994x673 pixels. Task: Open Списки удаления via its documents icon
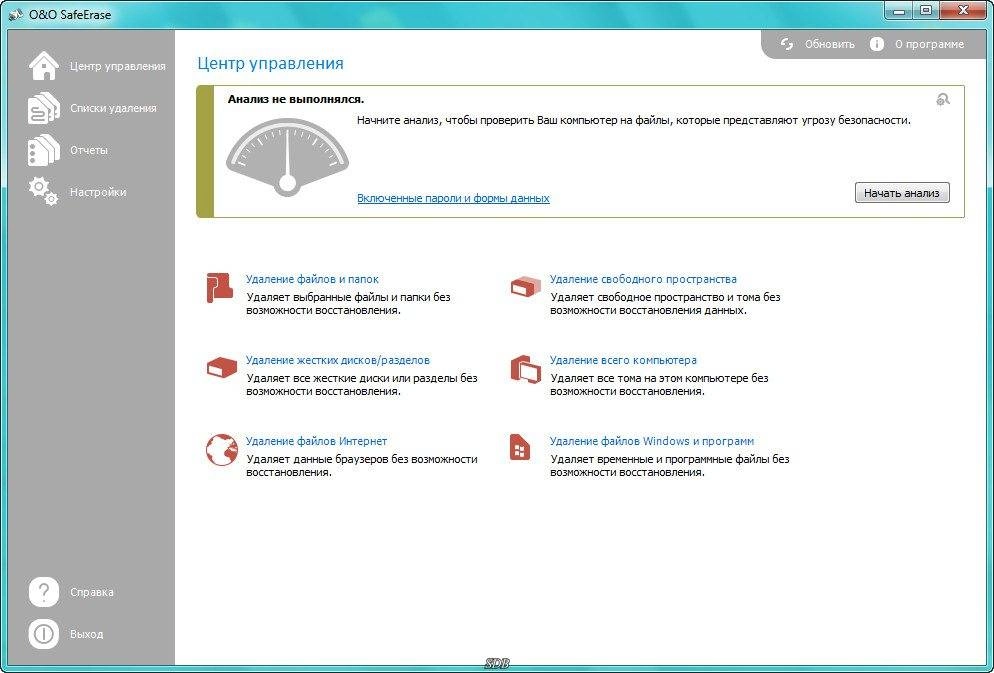coord(44,108)
